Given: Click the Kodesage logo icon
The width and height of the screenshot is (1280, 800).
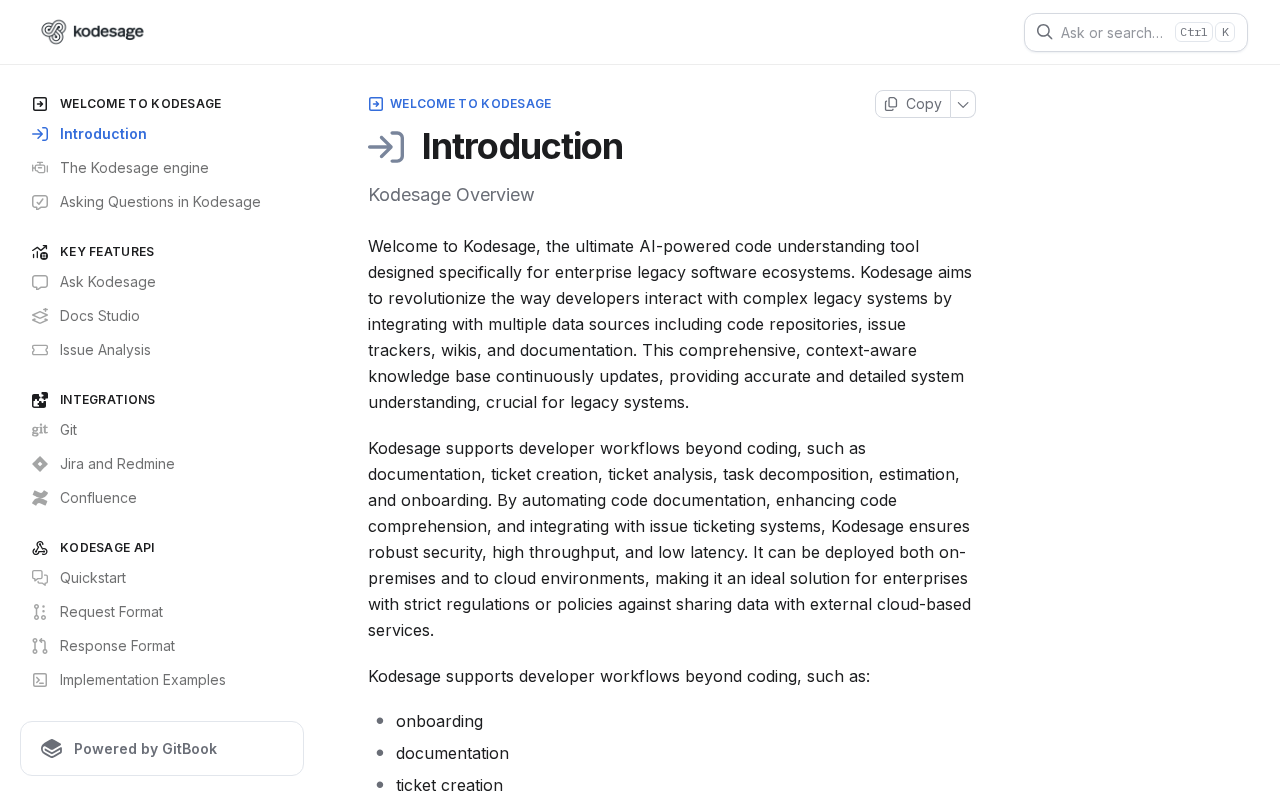Looking at the screenshot, I should (x=54, y=32).
